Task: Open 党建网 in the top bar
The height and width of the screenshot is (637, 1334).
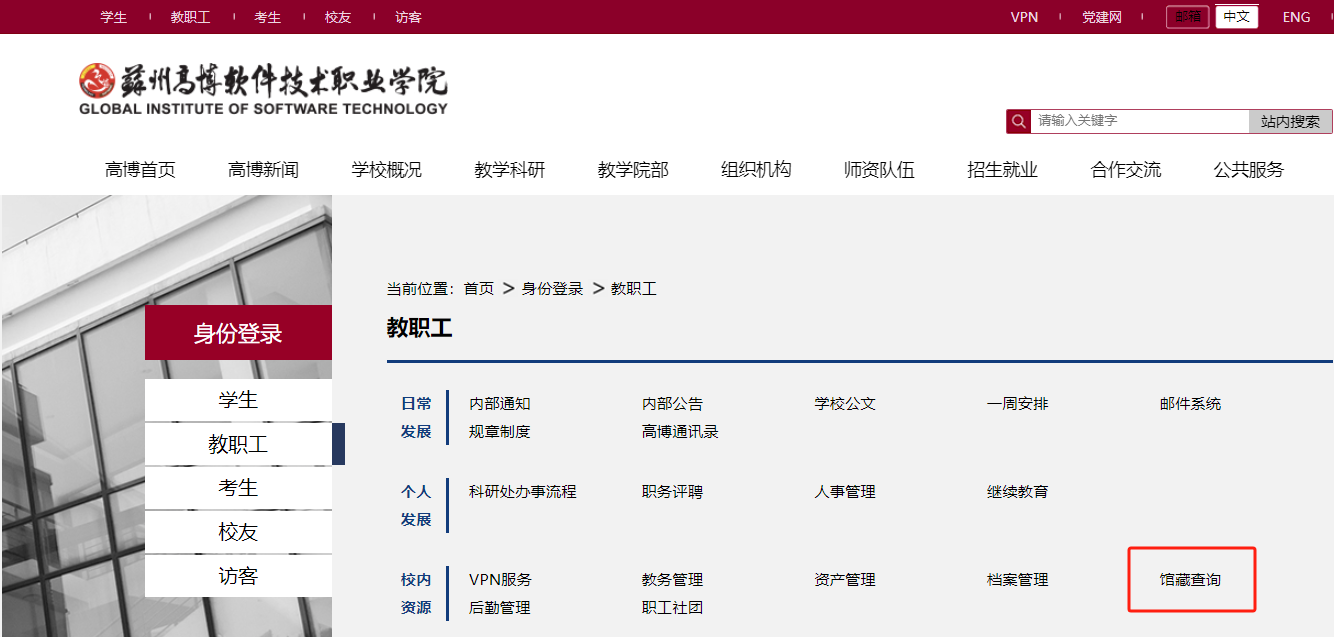Action: coord(1102,17)
